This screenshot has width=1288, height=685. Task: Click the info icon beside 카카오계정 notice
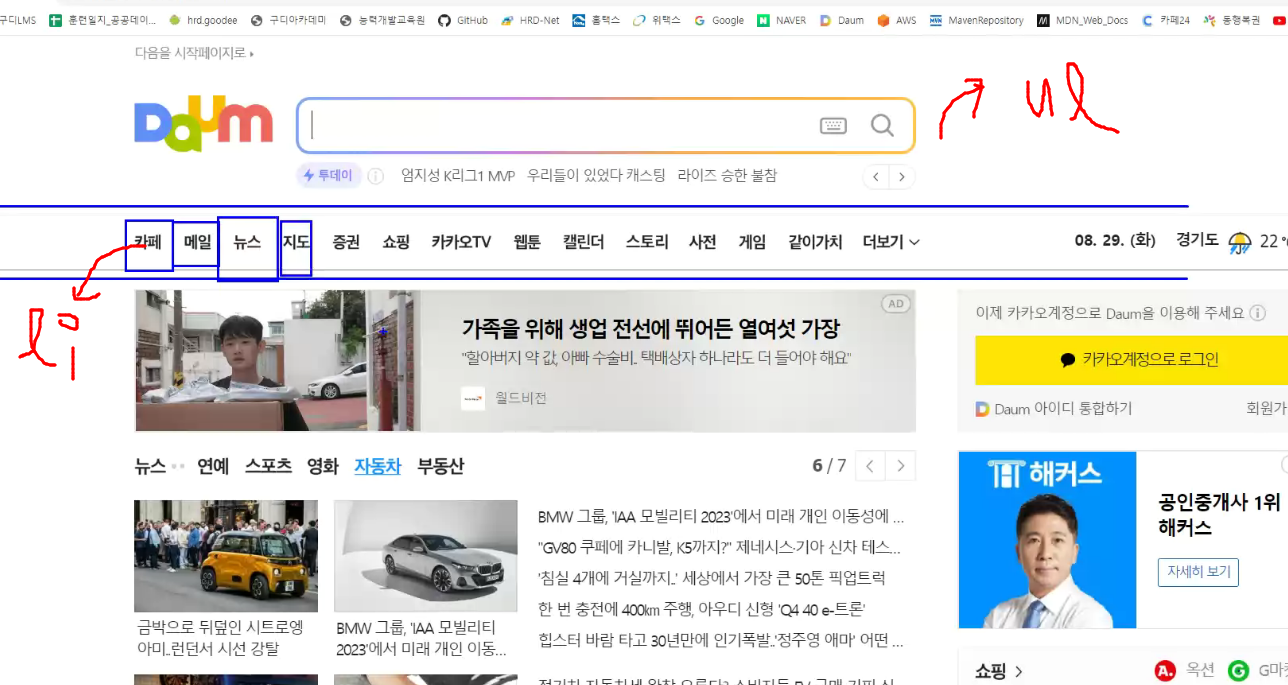(x=1257, y=313)
